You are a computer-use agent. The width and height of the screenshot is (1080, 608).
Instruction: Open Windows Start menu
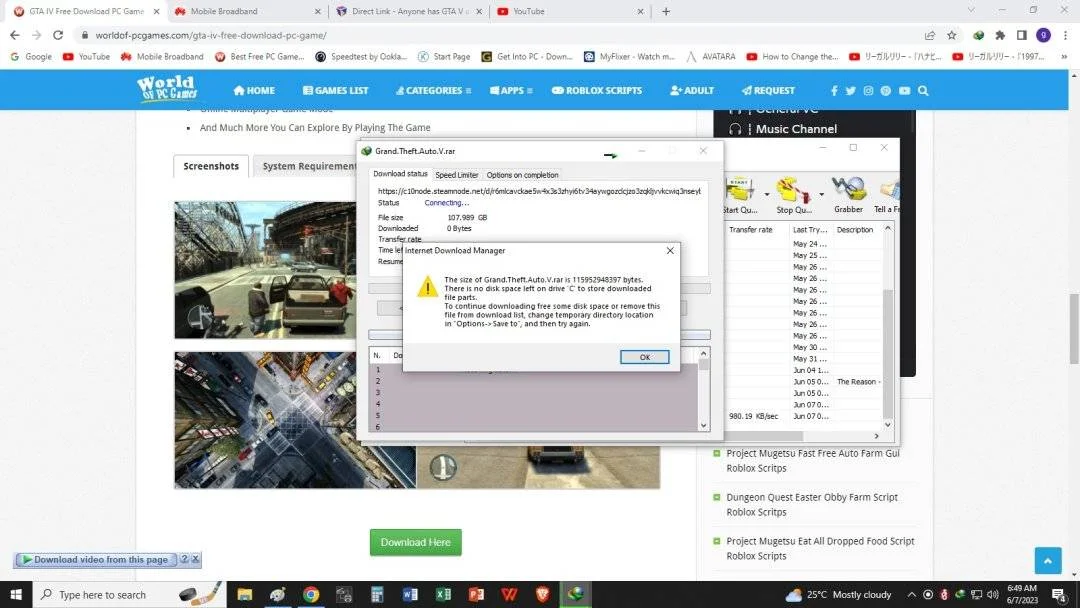(x=16, y=594)
